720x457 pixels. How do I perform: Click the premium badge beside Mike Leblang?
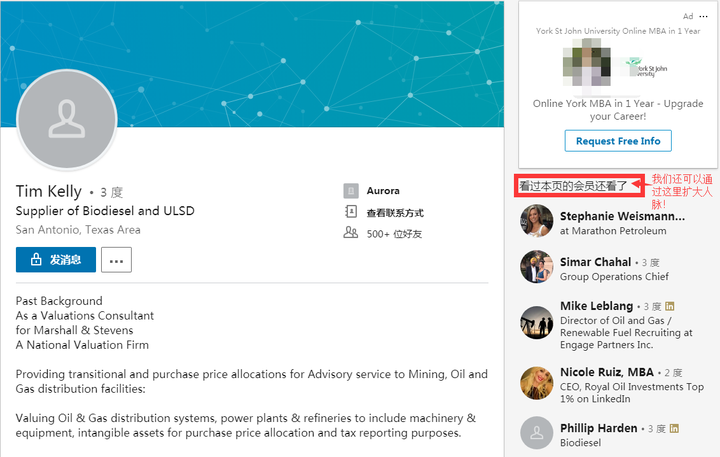click(669, 306)
